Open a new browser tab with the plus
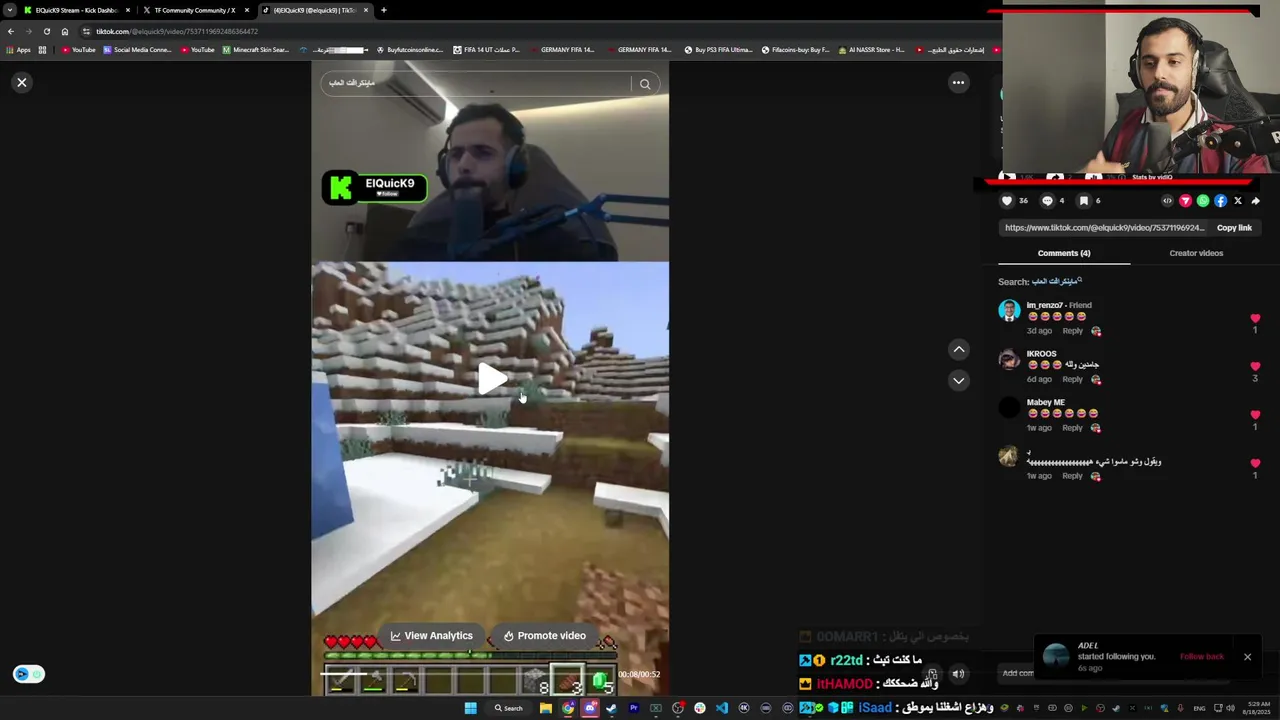Viewport: 1280px width, 720px height. pos(383,10)
